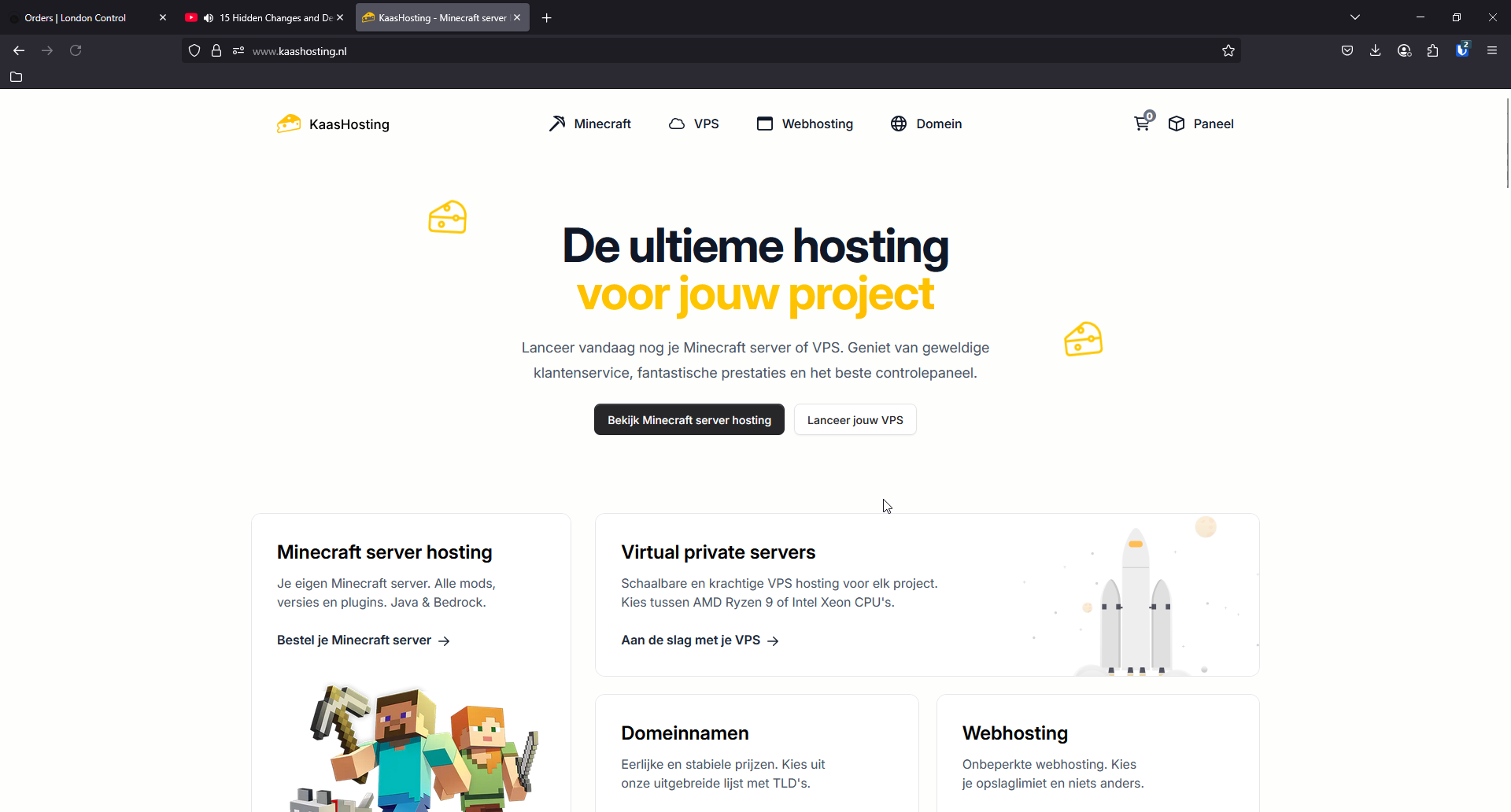Click the address bar URL field
The width and height of the screenshot is (1511, 812).
tap(708, 51)
